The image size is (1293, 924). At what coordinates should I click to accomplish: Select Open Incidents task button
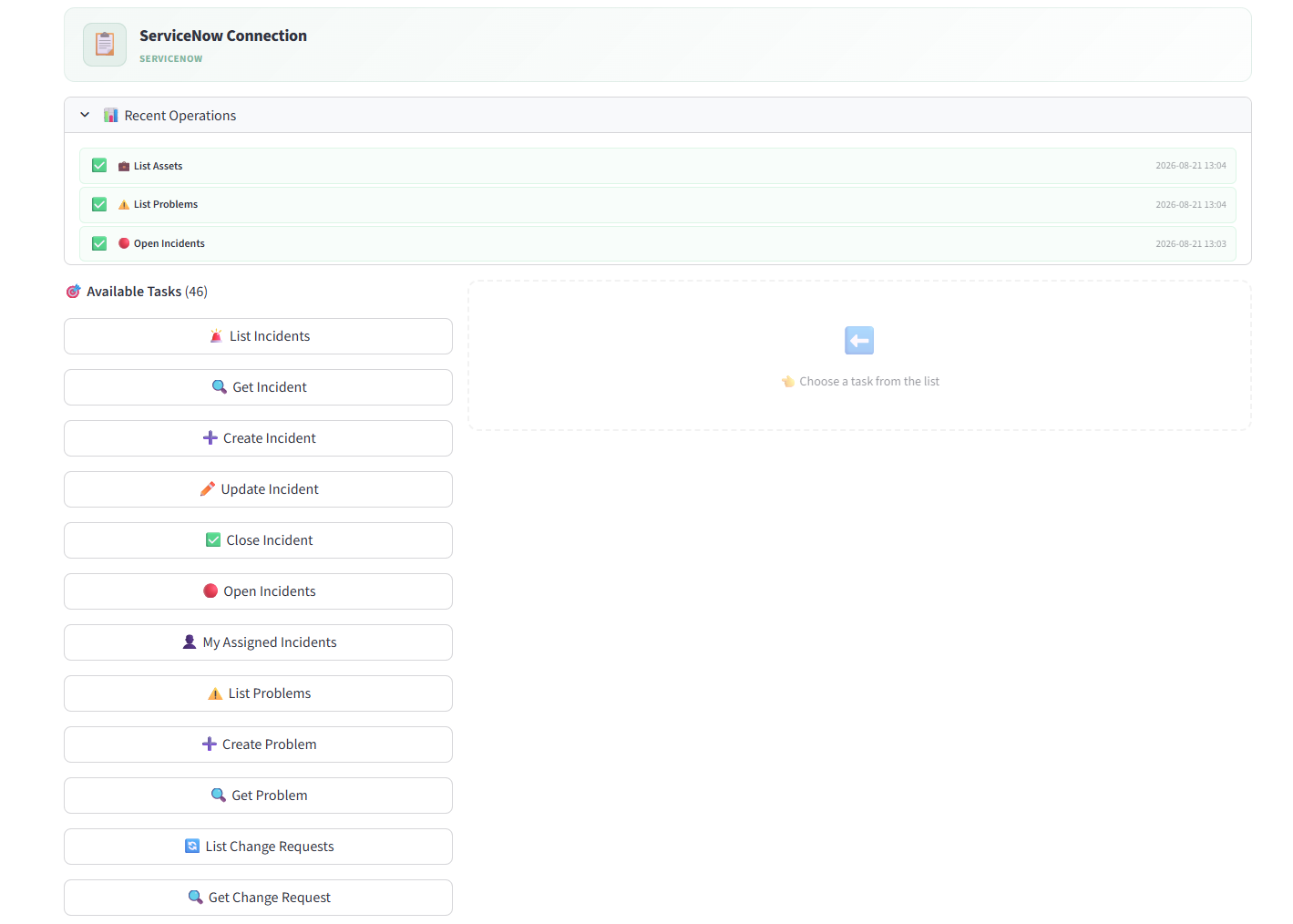[258, 591]
